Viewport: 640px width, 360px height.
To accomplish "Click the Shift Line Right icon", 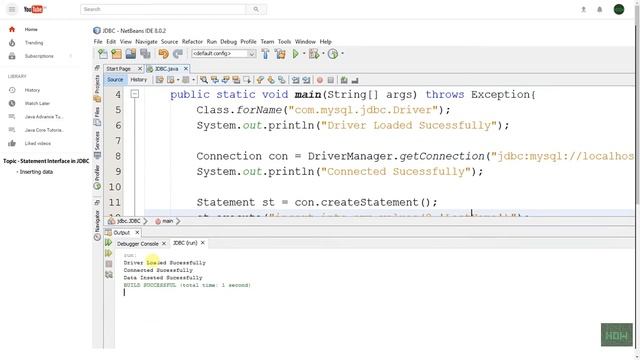I will (306, 80).
